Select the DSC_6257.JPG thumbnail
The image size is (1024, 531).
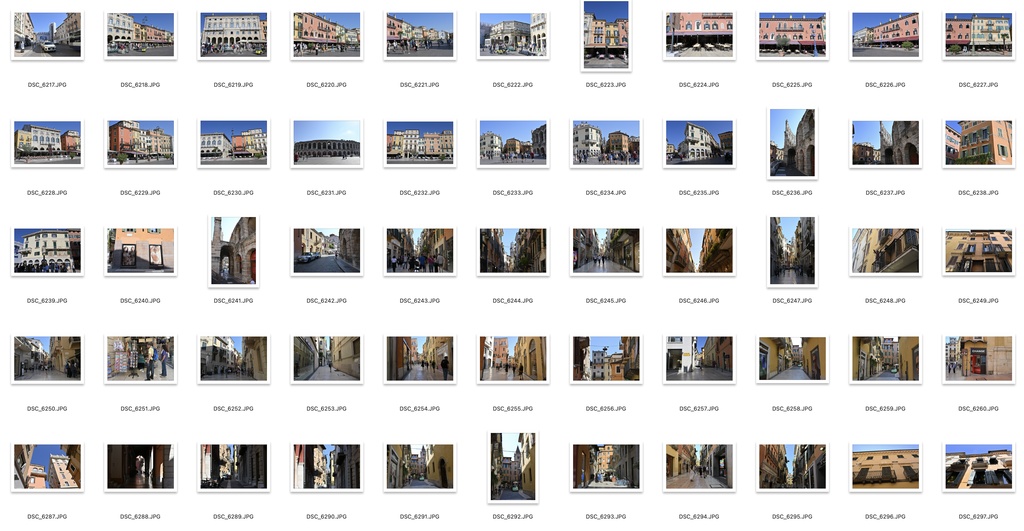coord(699,359)
